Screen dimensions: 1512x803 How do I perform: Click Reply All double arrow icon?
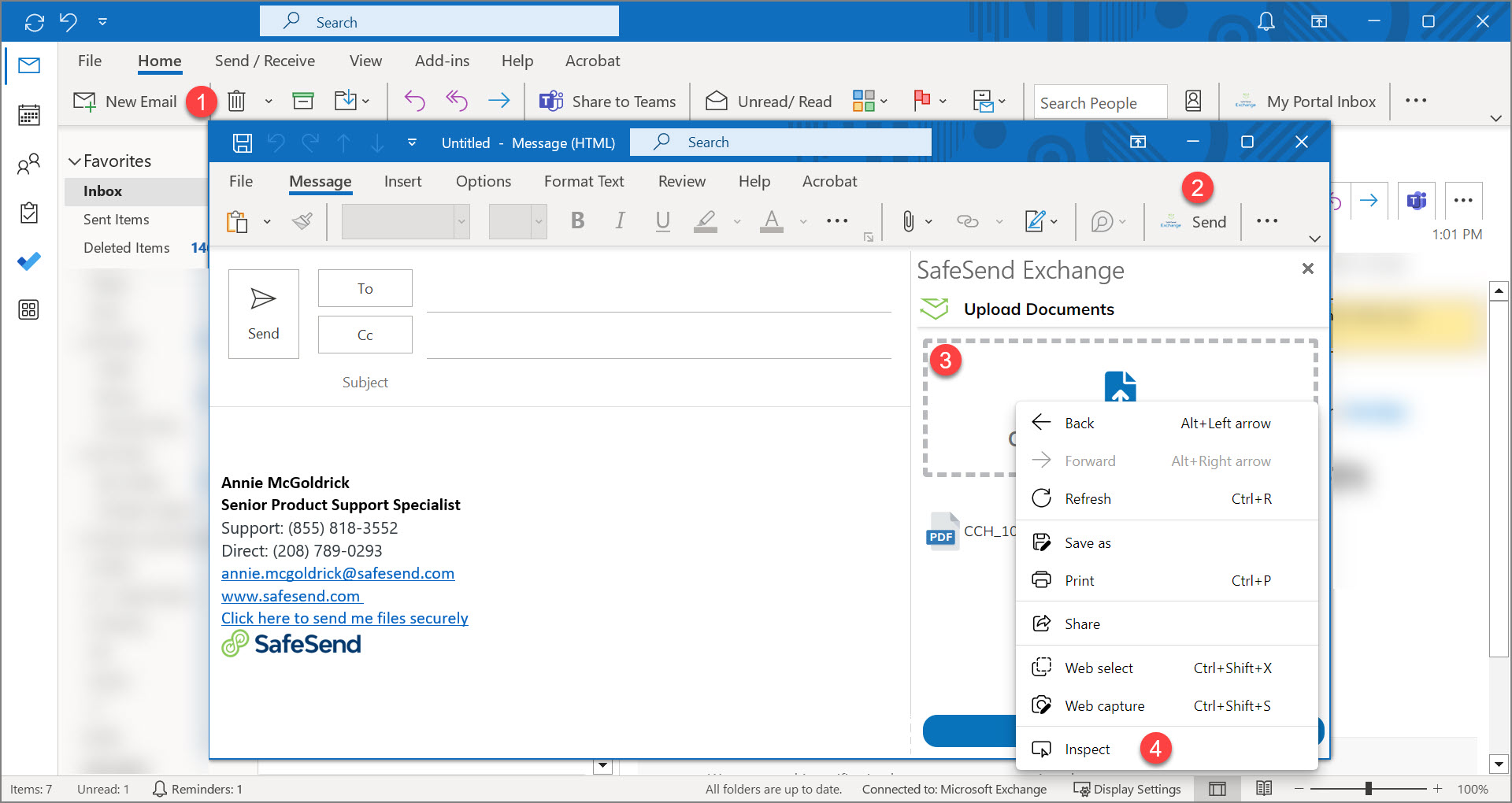[457, 101]
